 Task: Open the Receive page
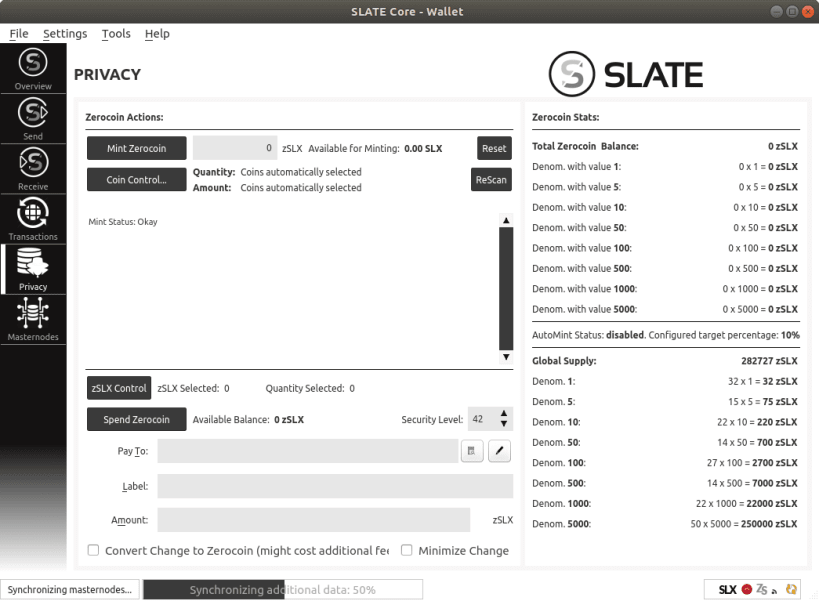[33, 169]
